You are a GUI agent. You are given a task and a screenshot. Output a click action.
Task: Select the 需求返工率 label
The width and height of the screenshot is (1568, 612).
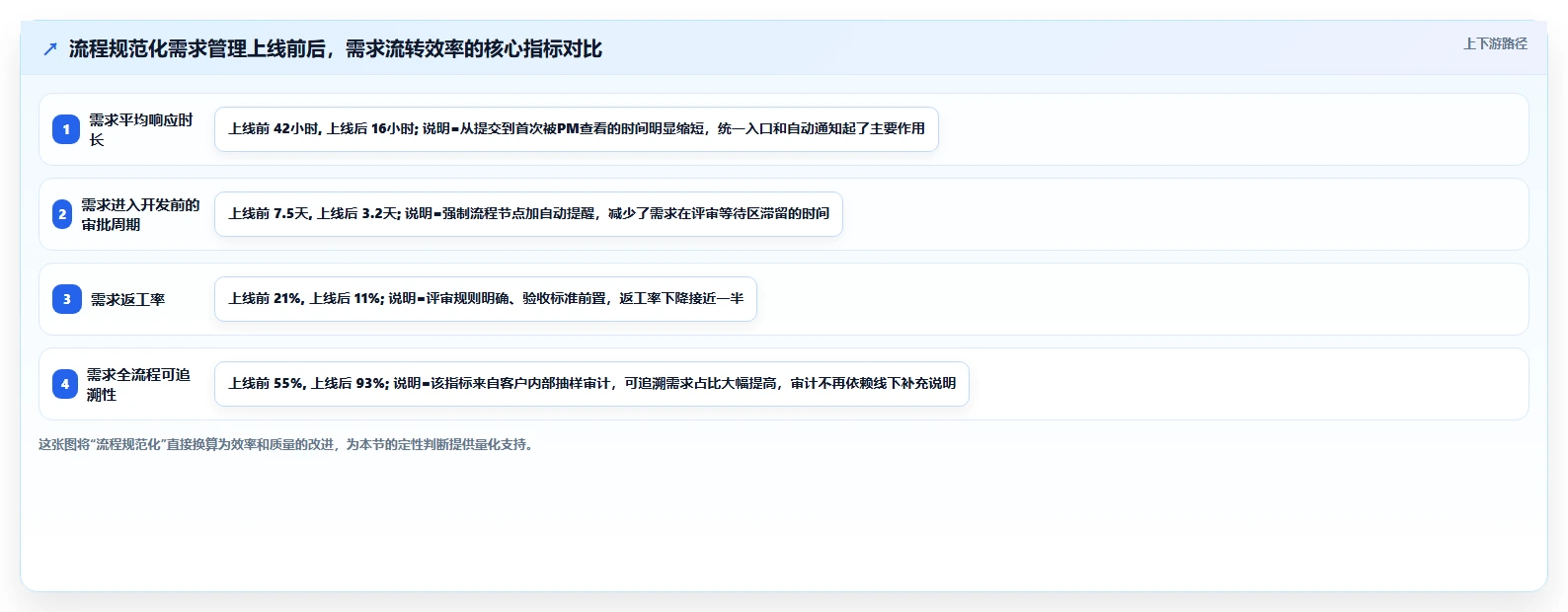tap(128, 299)
